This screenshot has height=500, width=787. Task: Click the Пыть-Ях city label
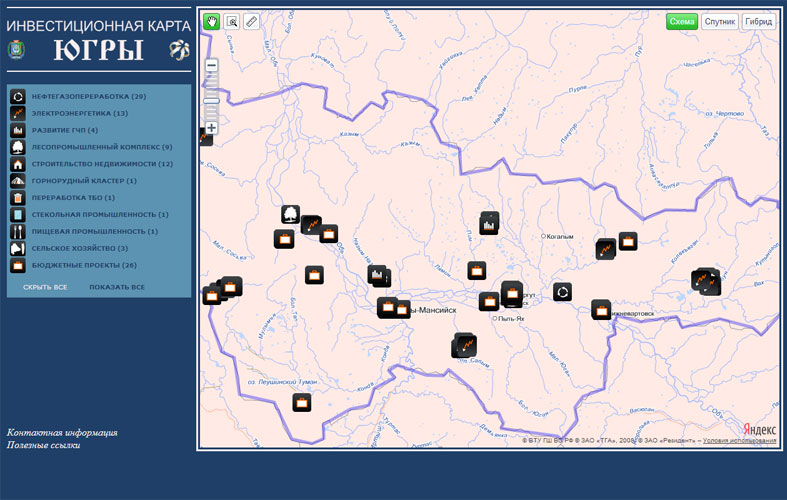pos(511,318)
